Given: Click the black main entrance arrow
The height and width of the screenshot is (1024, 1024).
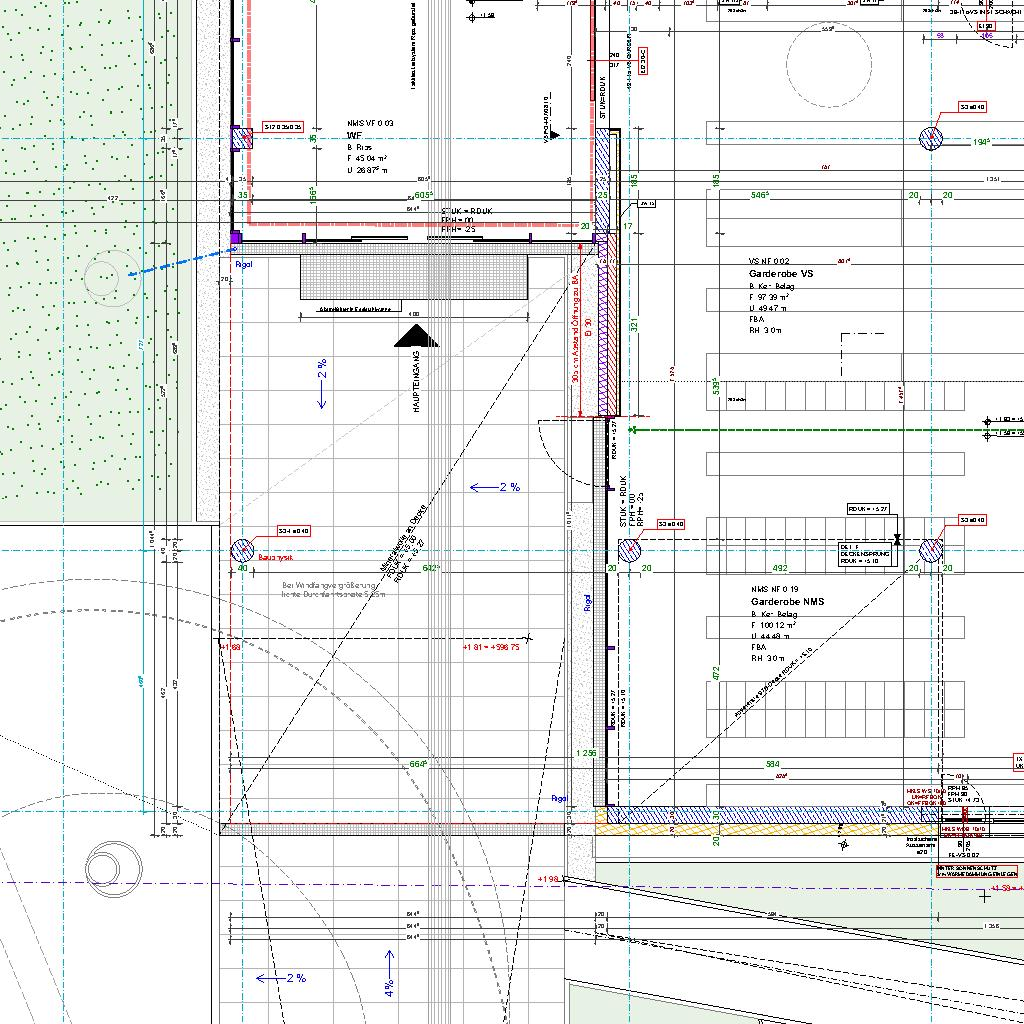Looking at the screenshot, I should 417,336.
